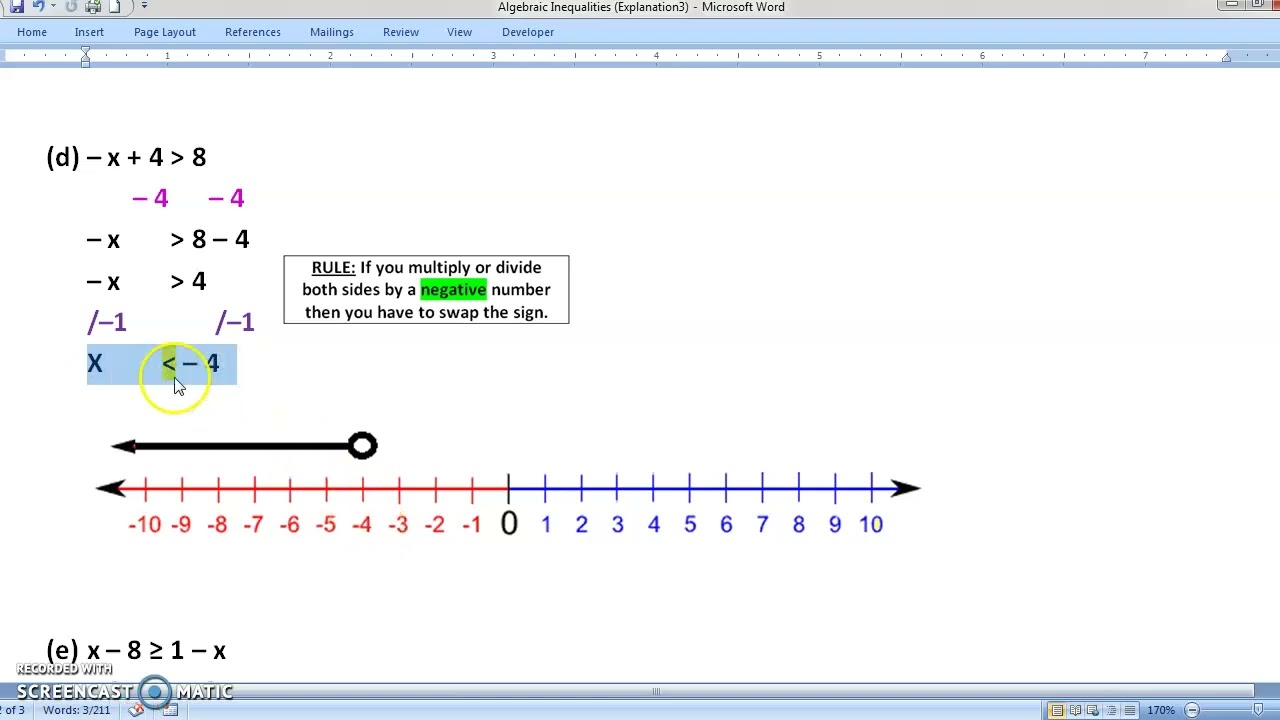This screenshot has width=1280, height=720.
Task: Open Customize Quick Access Toolbar dropdown
Action: tap(144, 6)
